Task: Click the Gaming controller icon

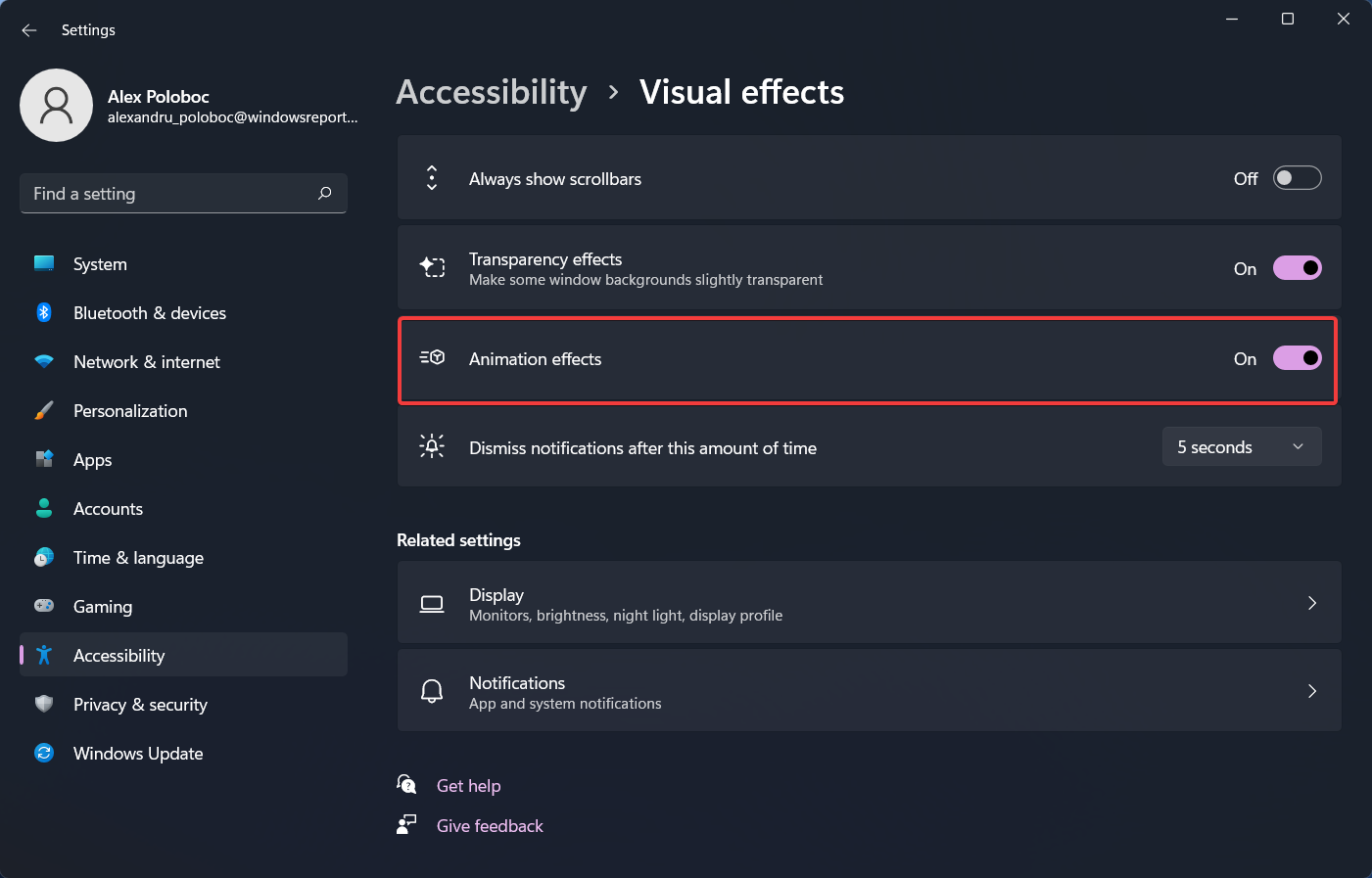Action: pyautogui.click(x=44, y=606)
